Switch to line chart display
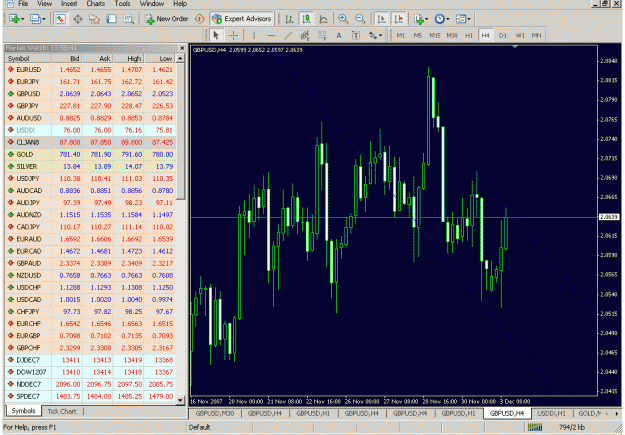Image resolution: width=625 pixels, height=435 pixels. click(x=323, y=19)
